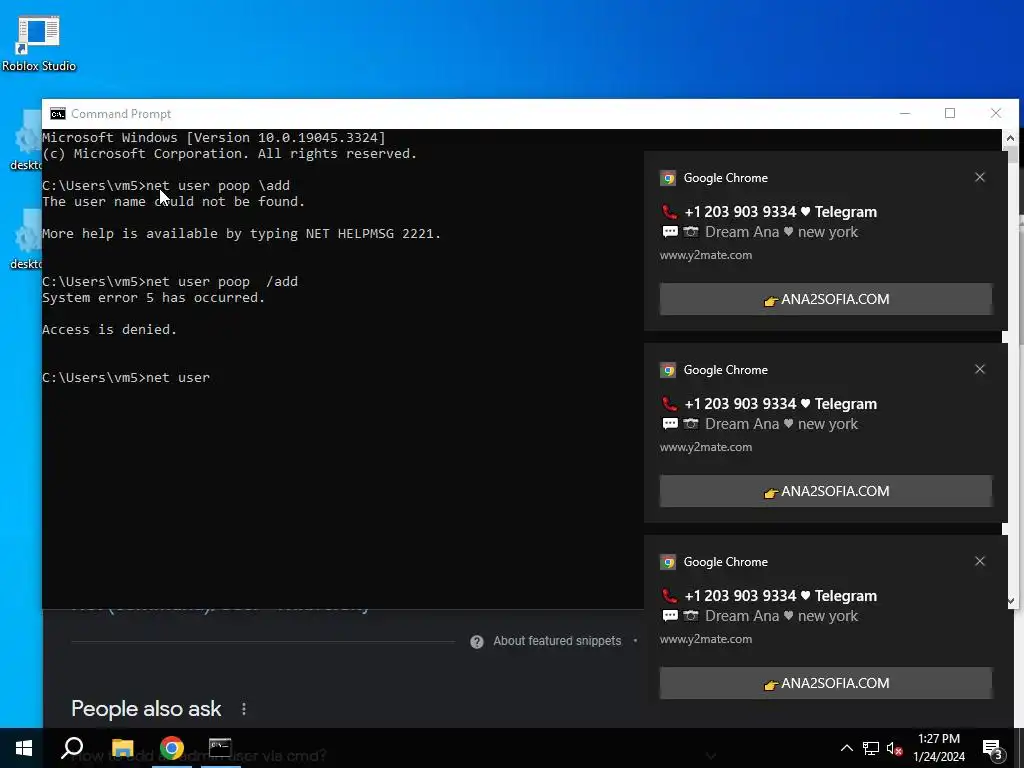Viewport: 1024px width, 768px height.
Task: Click ANA2SOFIA.COM button in top notification
Action: pyautogui.click(x=825, y=299)
